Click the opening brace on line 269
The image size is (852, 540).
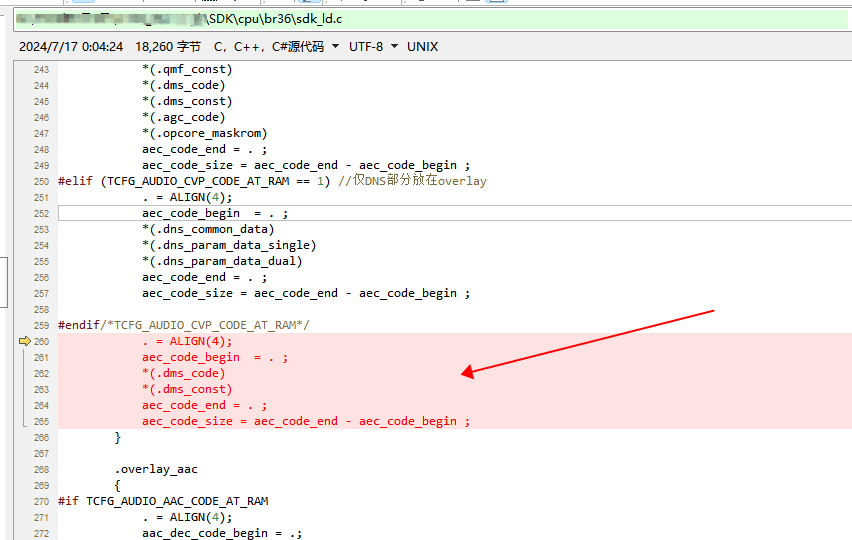coord(117,485)
